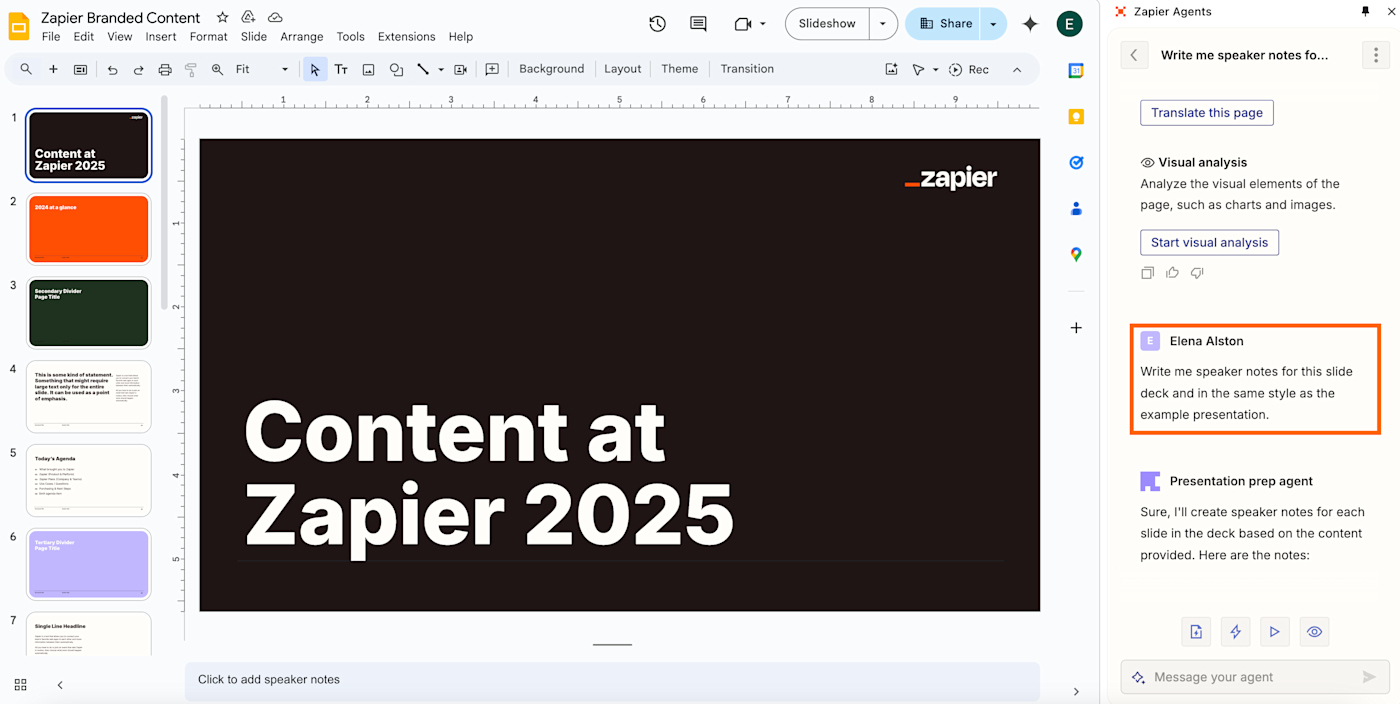Open the comments history panel

[698, 24]
